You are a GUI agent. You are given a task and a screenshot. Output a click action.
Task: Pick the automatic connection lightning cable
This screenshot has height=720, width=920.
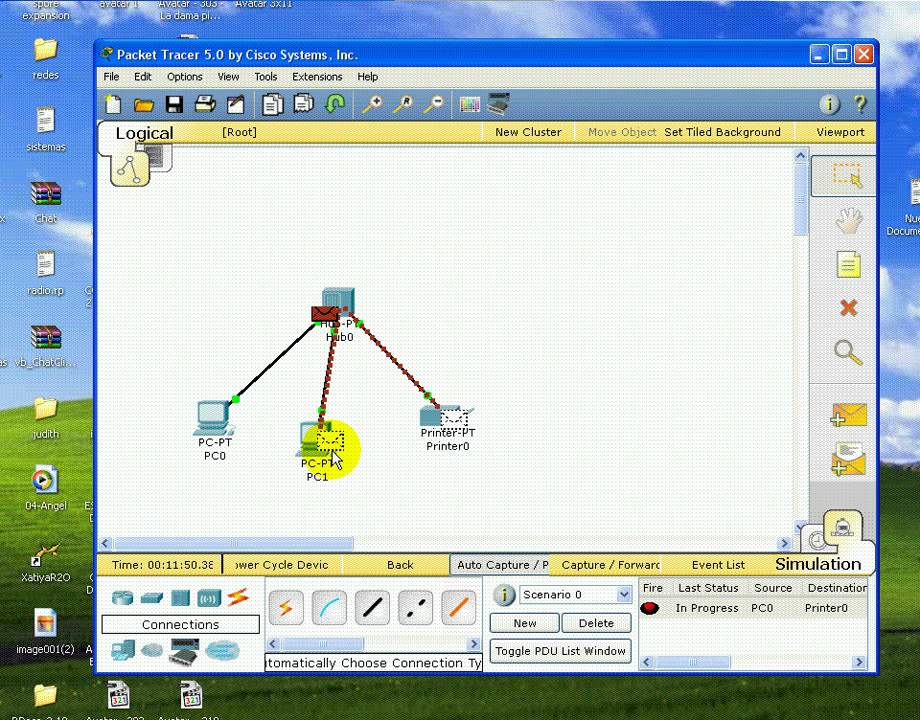[x=286, y=607]
